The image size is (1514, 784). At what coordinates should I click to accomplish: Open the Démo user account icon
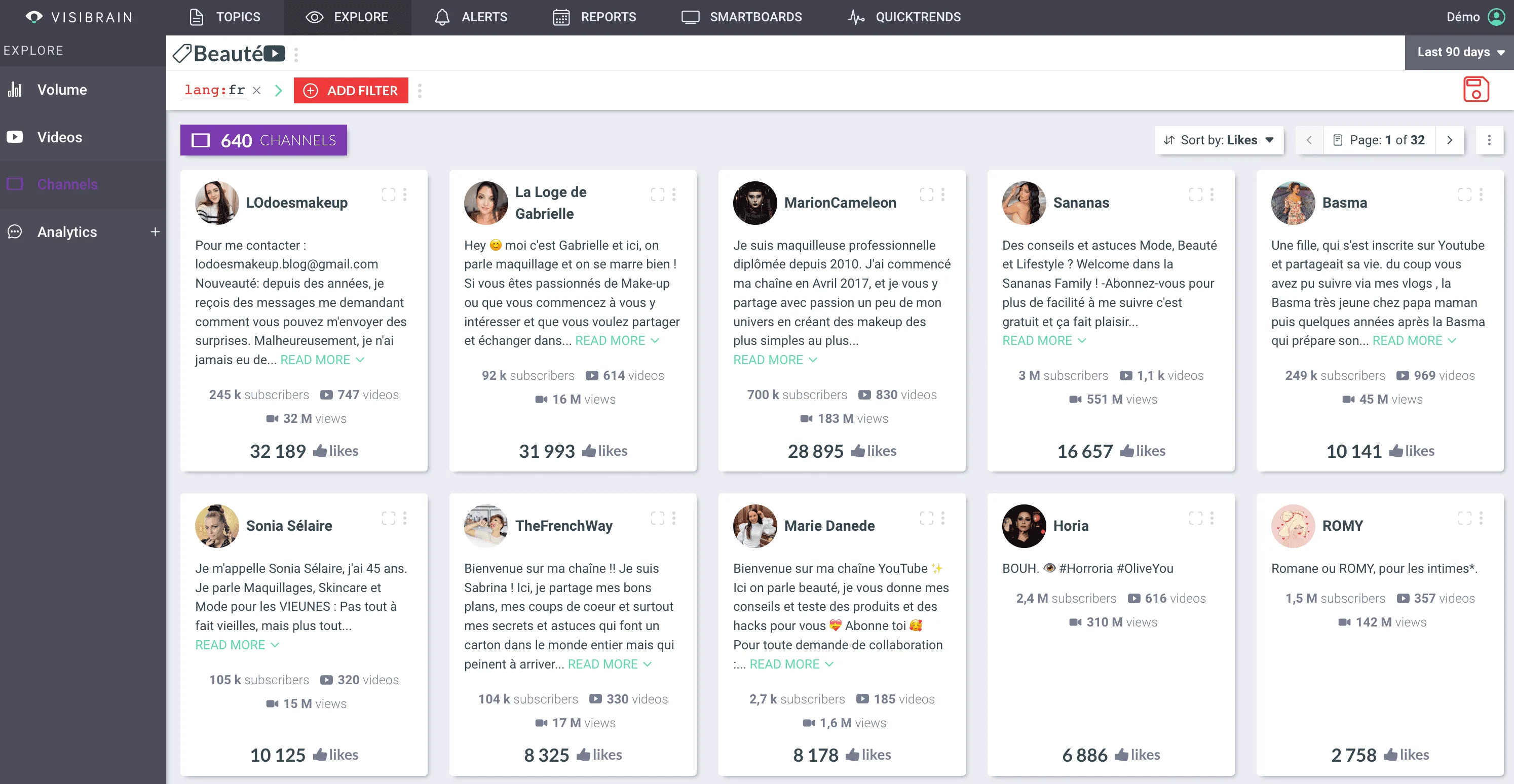[x=1496, y=17]
